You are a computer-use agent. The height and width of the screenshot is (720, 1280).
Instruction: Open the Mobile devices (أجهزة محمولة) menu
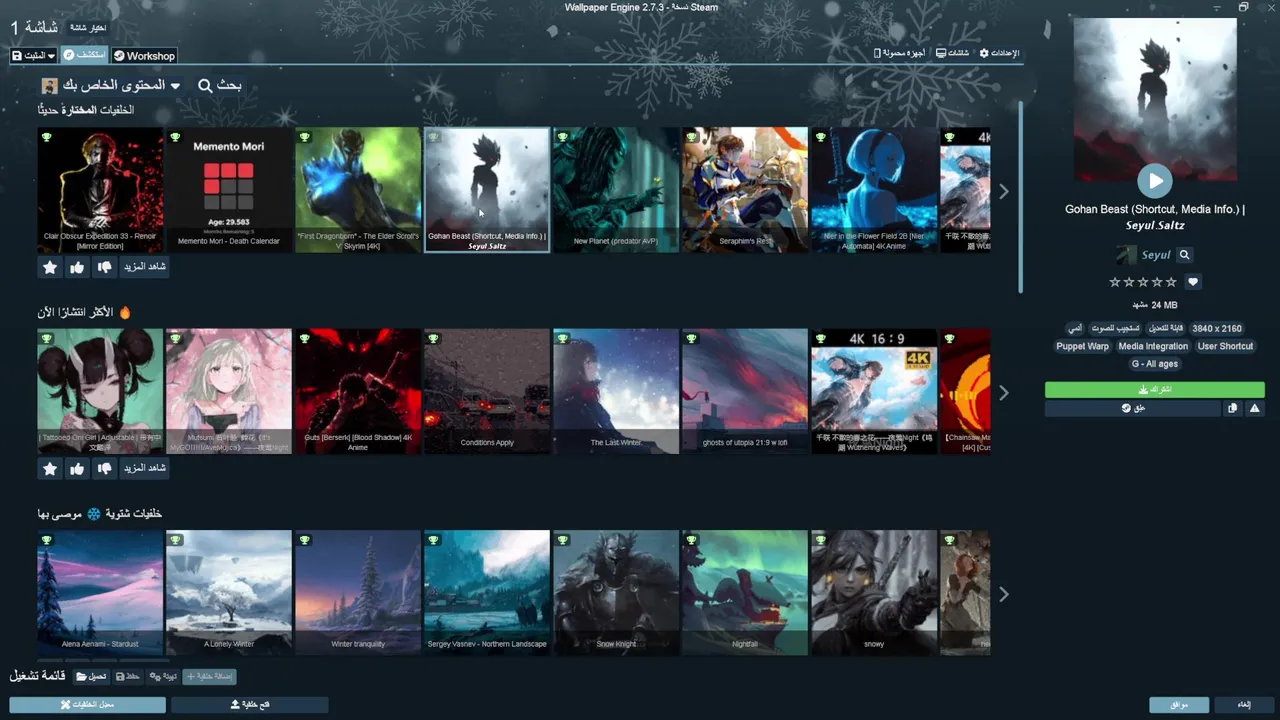coord(899,52)
